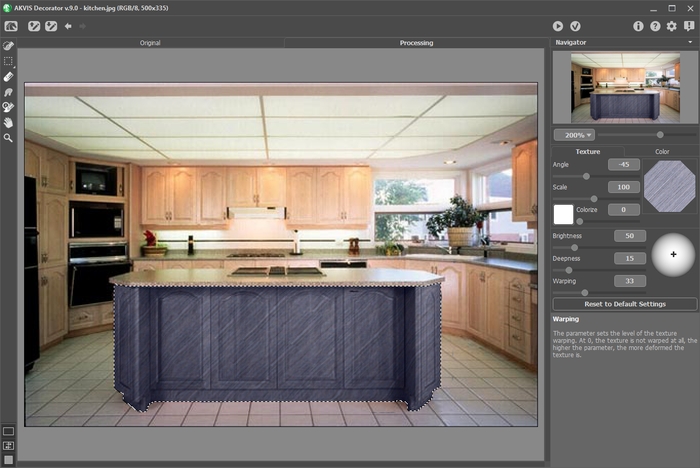This screenshot has height=468, width=700.
Task: Switch to the split view mode icon
Action: (x=8, y=446)
